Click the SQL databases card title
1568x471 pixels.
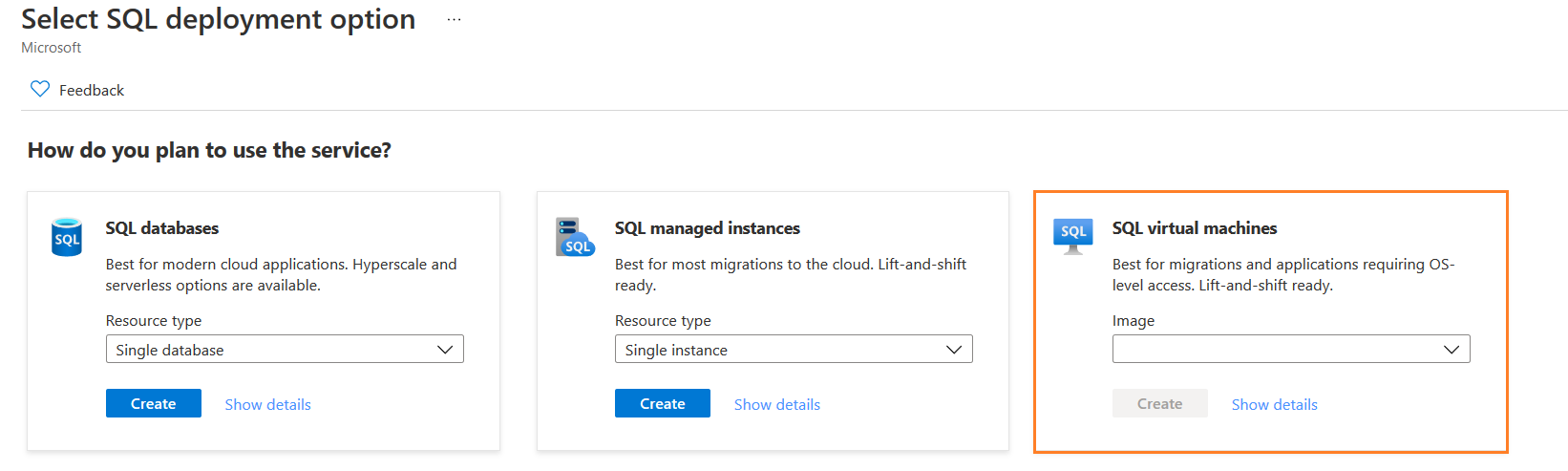[x=162, y=228]
